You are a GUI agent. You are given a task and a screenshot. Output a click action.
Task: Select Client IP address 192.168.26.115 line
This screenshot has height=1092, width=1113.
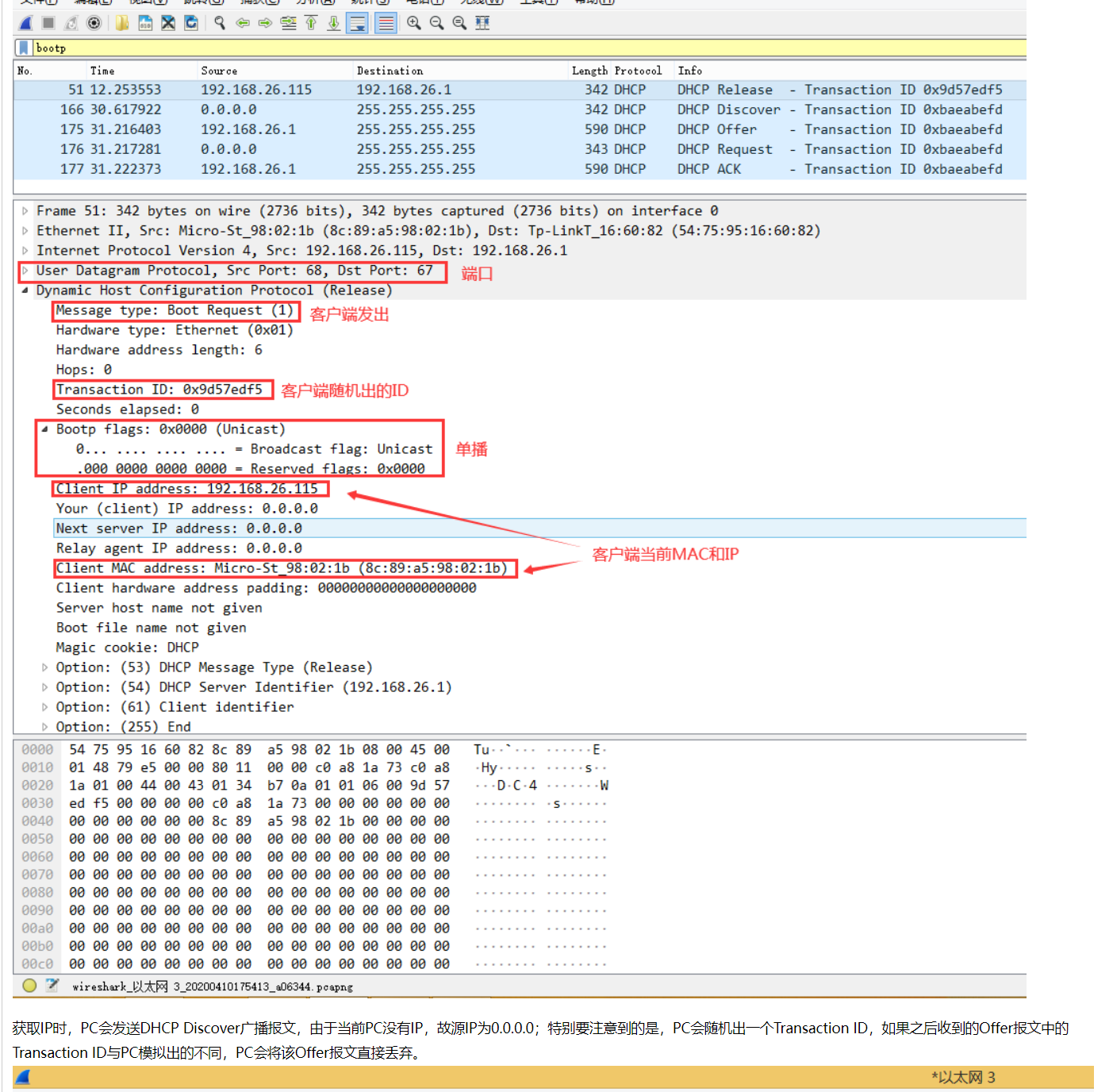pos(187,489)
